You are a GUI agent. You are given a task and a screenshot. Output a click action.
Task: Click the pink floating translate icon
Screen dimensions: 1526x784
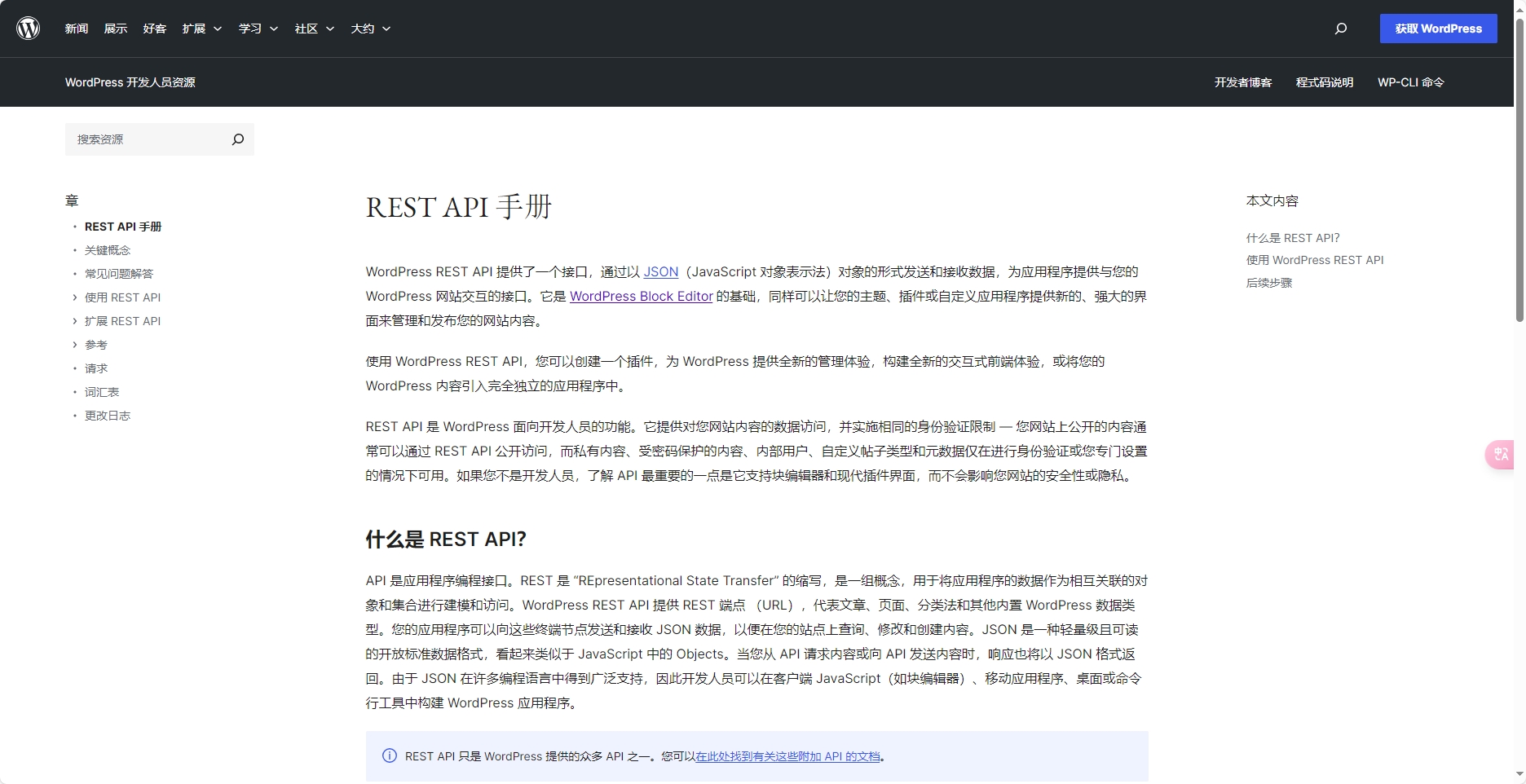click(1501, 454)
